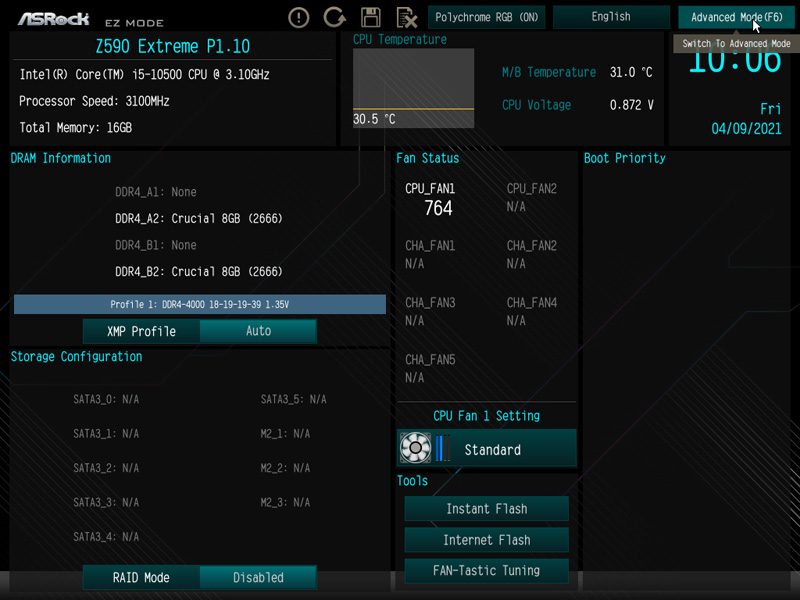Toggle the Polychrome RGB (ON) button
Screen dimensions: 800x600
point(486,17)
